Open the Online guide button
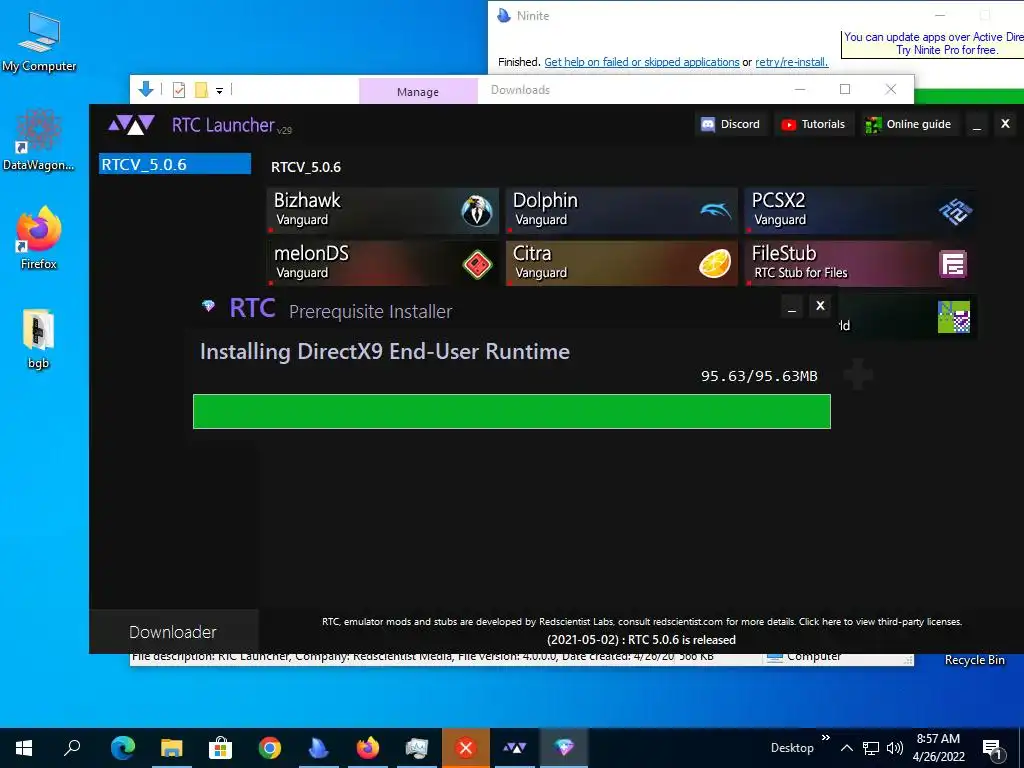1024x768 pixels. point(908,124)
